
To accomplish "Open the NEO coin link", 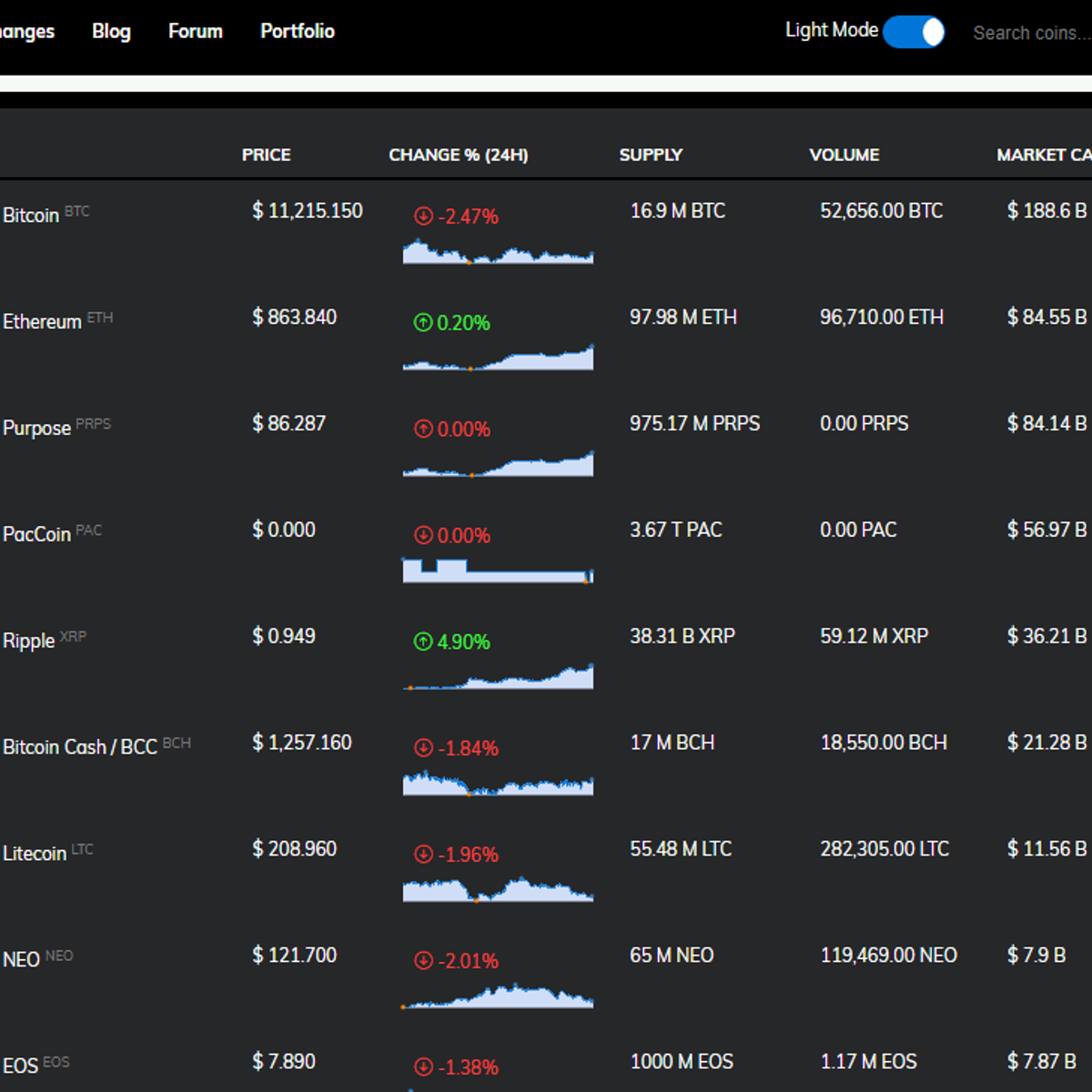I will coord(21,960).
